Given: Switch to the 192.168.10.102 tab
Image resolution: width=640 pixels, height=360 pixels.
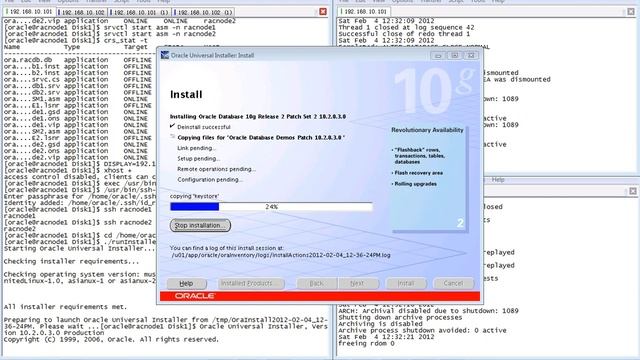Looking at the screenshot, I should click(x=82, y=12).
